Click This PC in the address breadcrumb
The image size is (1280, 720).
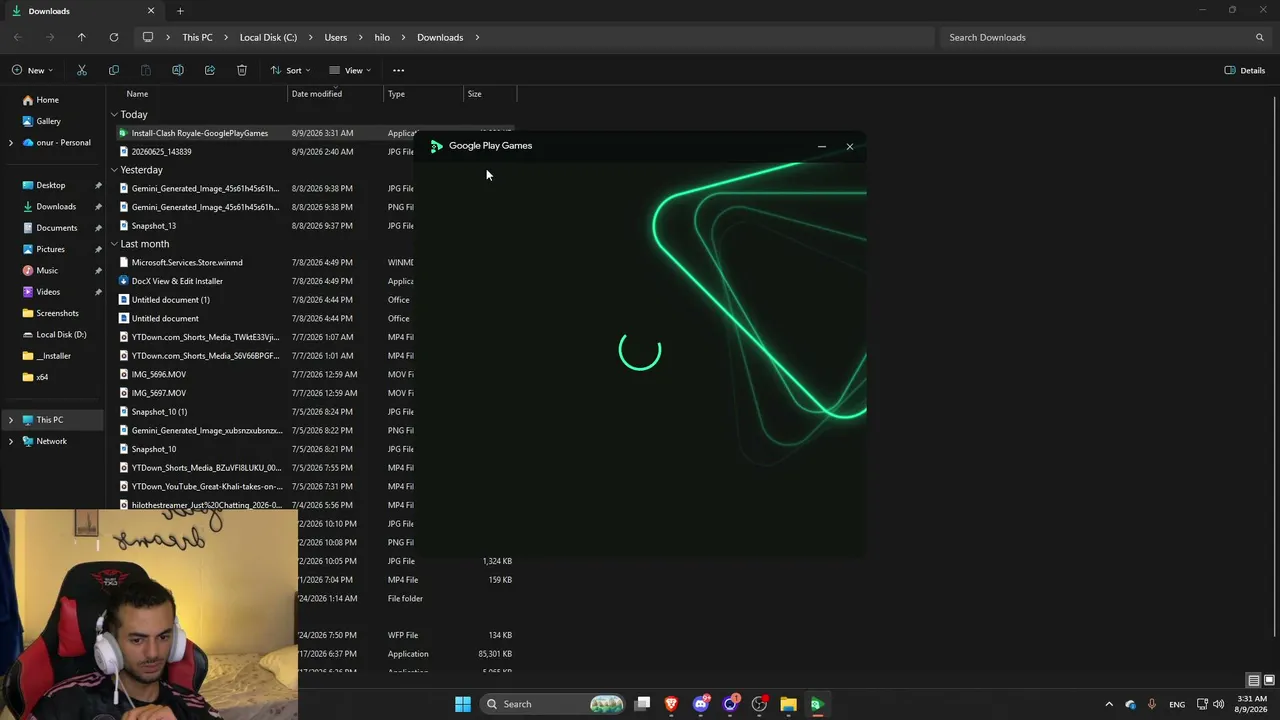tap(197, 37)
